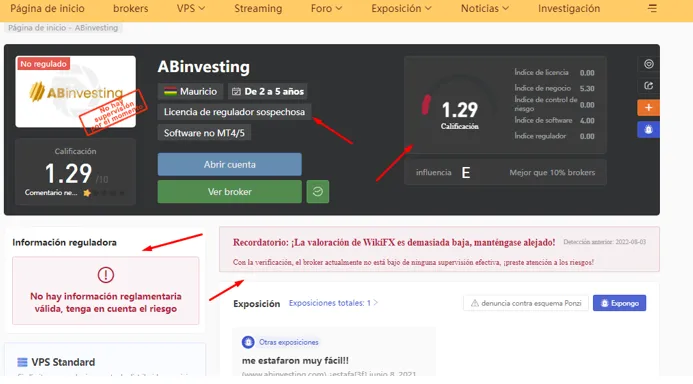Click the Software no MT4/5 tag
Image resolution: width=693 pixels, height=384 pixels.
[x=204, y=133]
